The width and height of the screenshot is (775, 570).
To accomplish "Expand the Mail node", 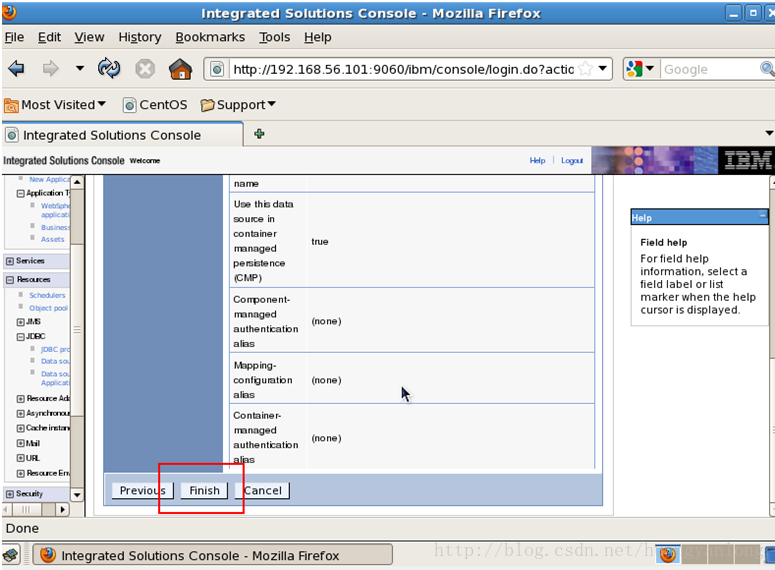I will [x=20, y=443].
